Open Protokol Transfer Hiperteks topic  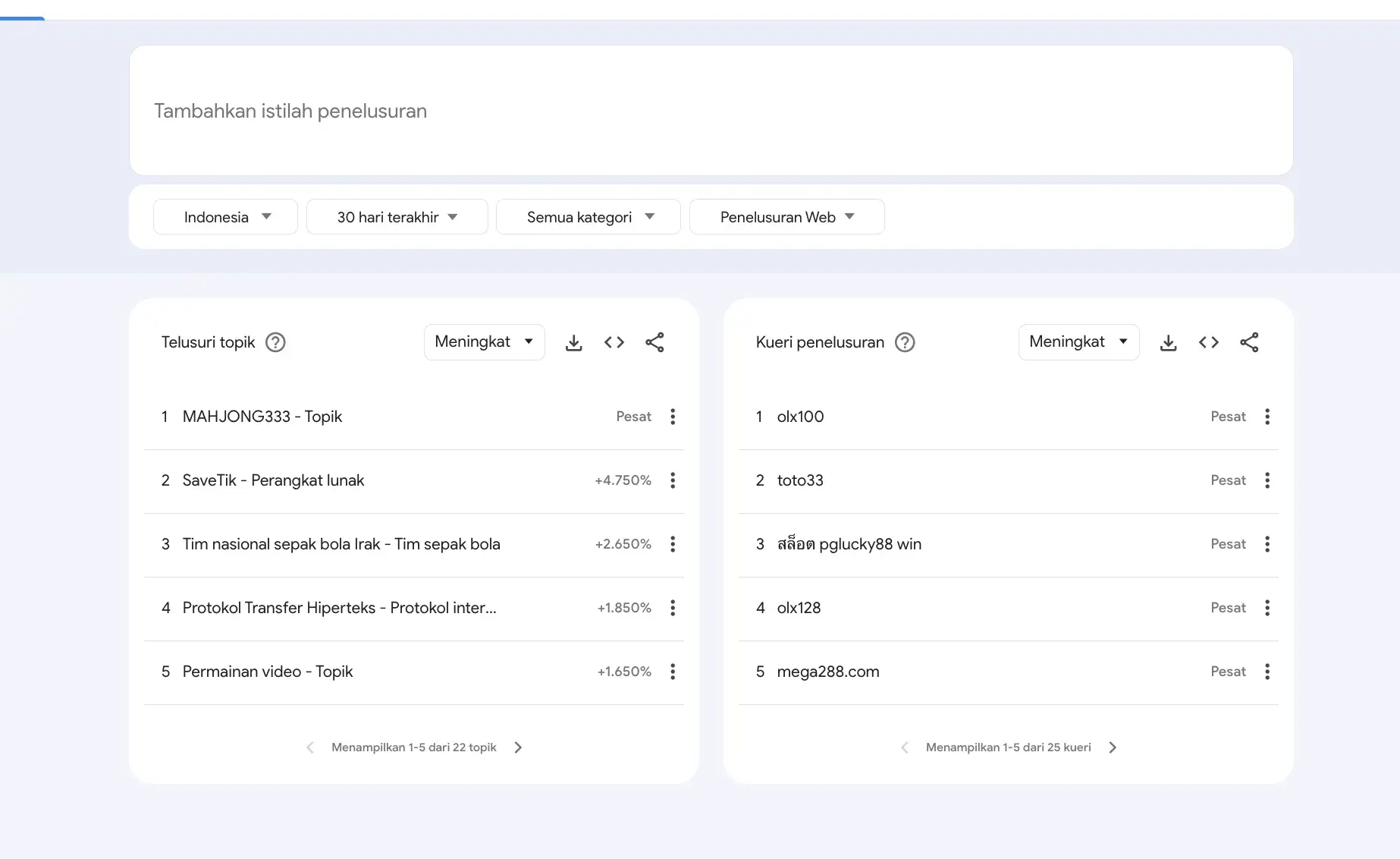339,608
